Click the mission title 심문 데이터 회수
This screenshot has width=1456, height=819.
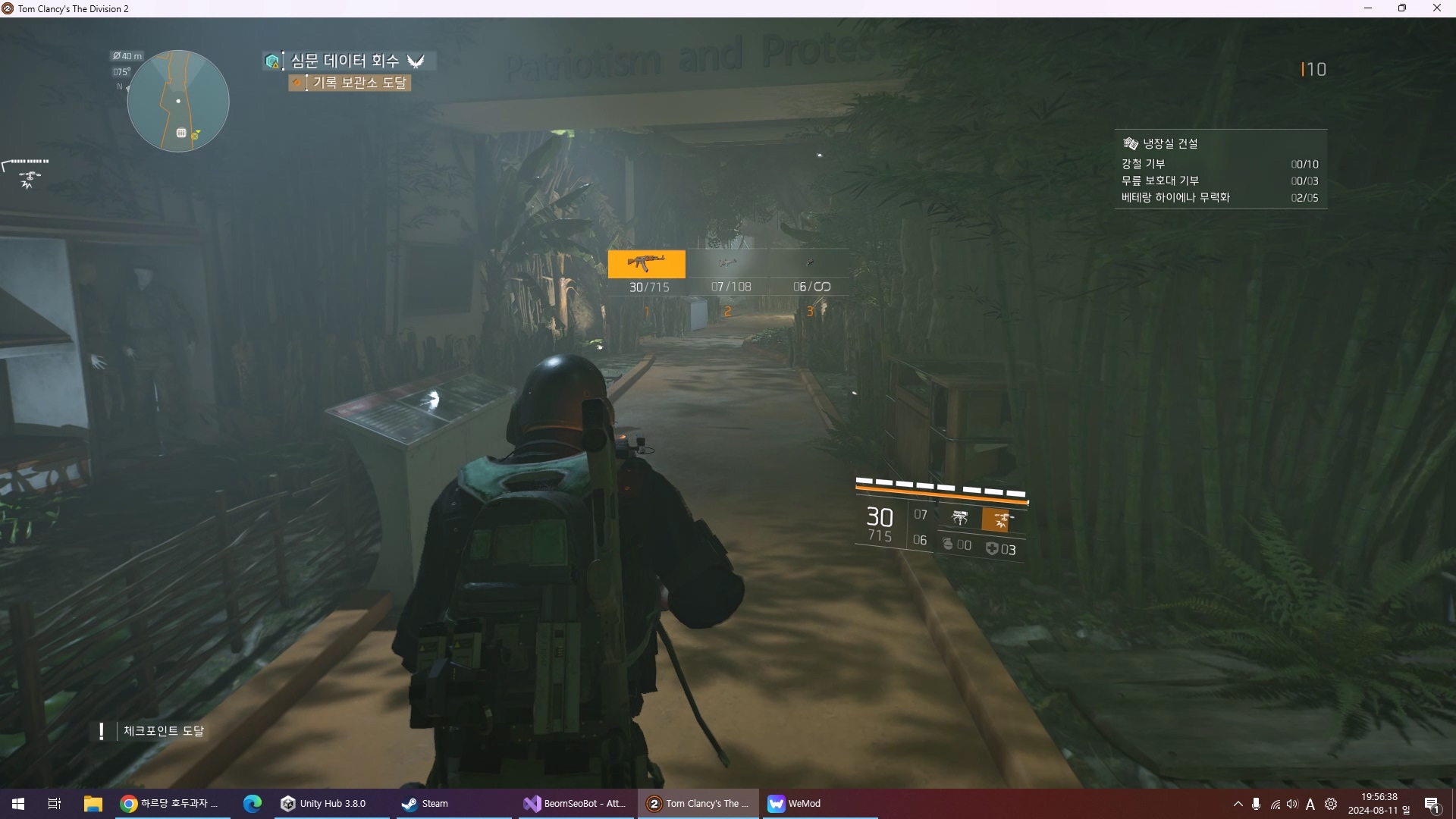pyautogui.click(x=345, y=61)
